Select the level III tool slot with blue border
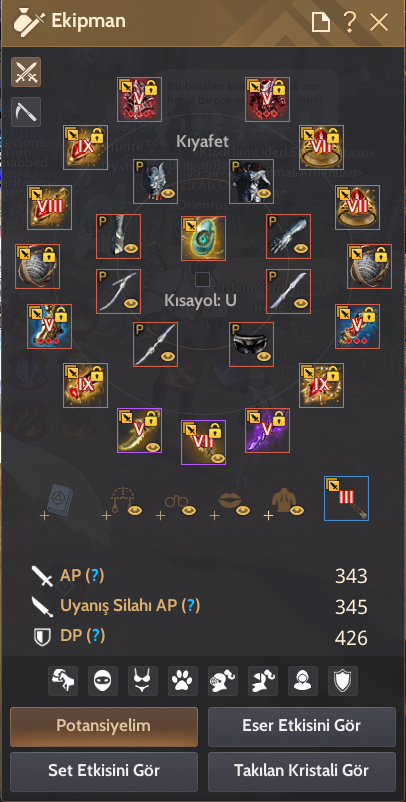The width and height of the screenshot is (406, 802). click(x=346, y=499)
